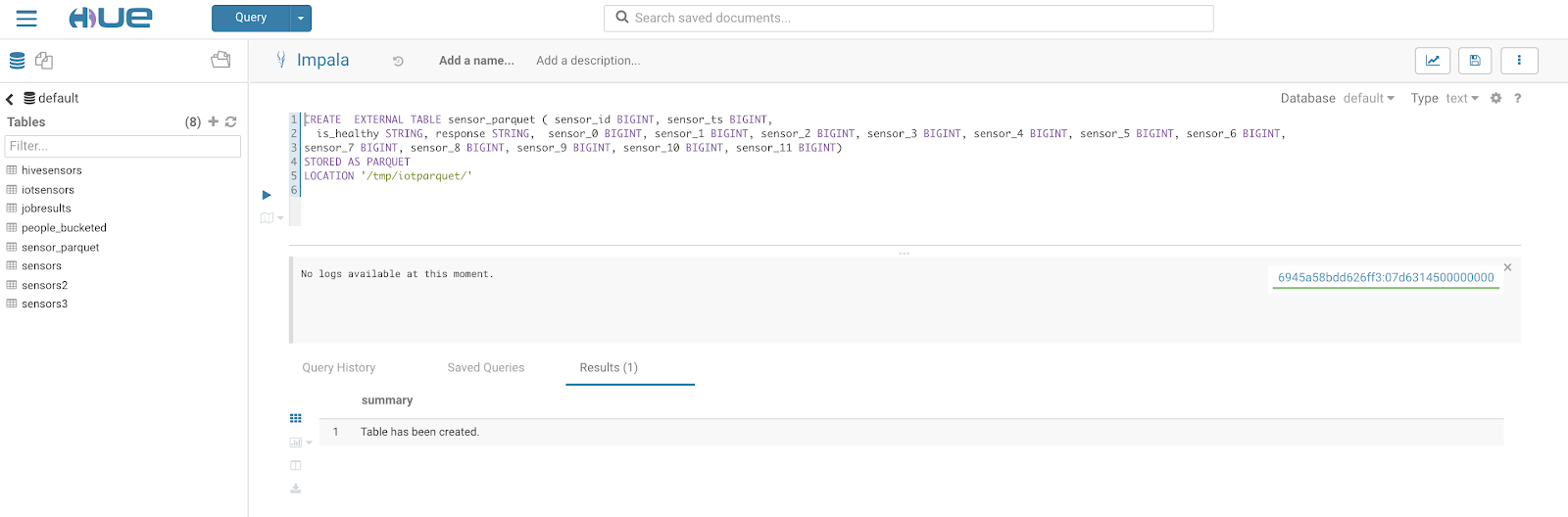Run the query with the play icon
Viewport: 1568px width, 517px height.
tap(267, 195)
